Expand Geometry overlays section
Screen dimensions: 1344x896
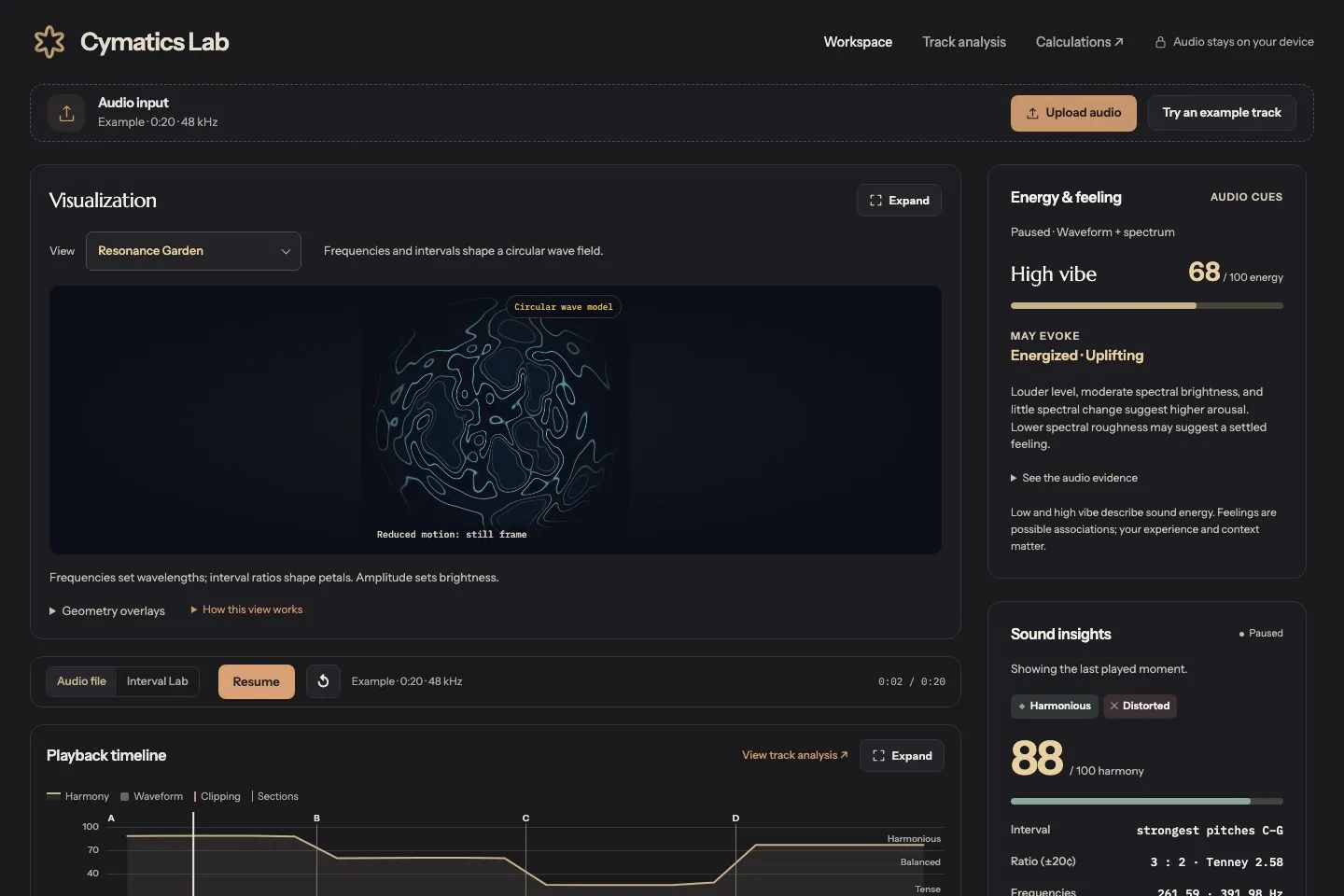tap(107, 610)
